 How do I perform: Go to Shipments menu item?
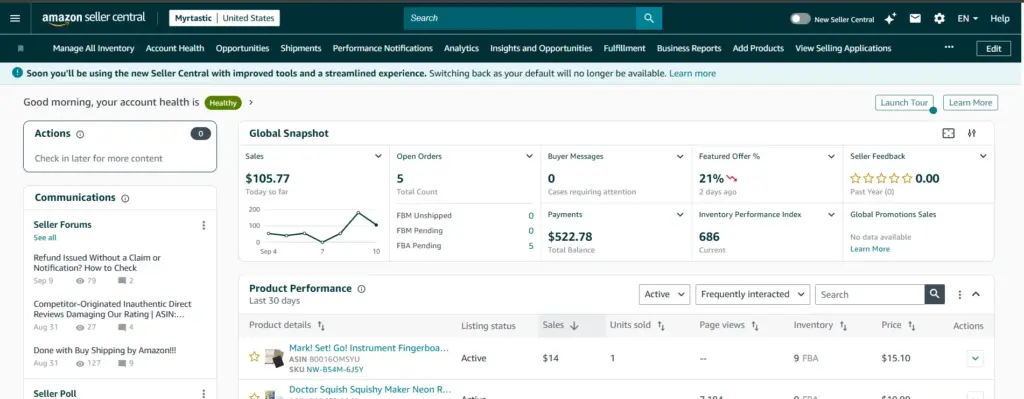(x=301, y=48)
